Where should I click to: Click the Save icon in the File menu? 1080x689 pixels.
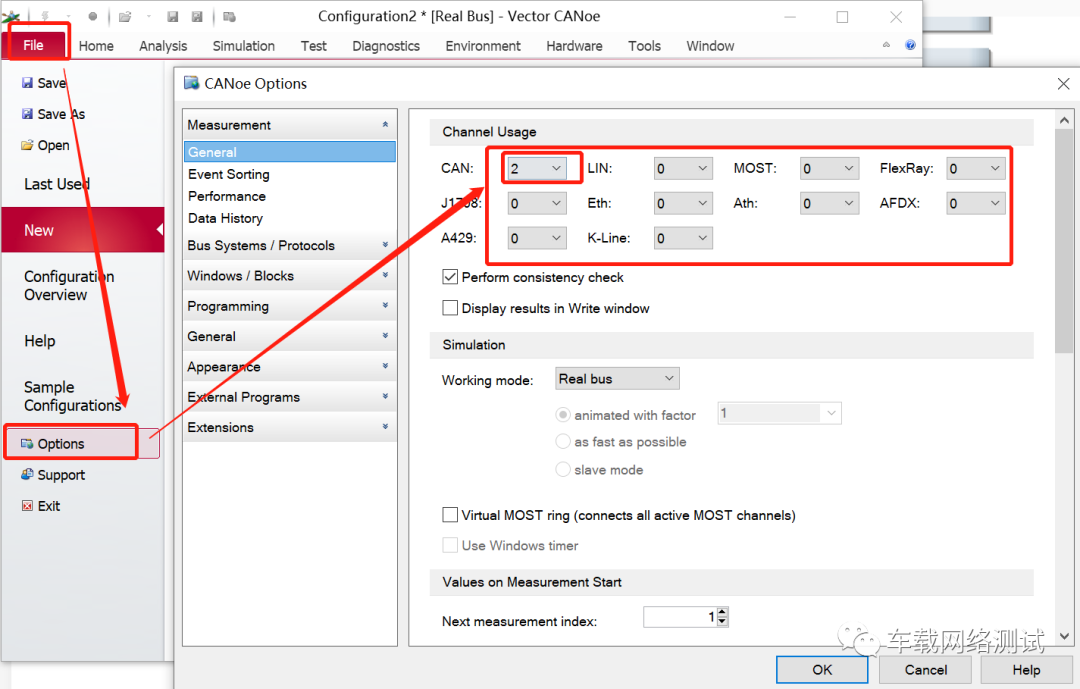click(x=28, y=83)
